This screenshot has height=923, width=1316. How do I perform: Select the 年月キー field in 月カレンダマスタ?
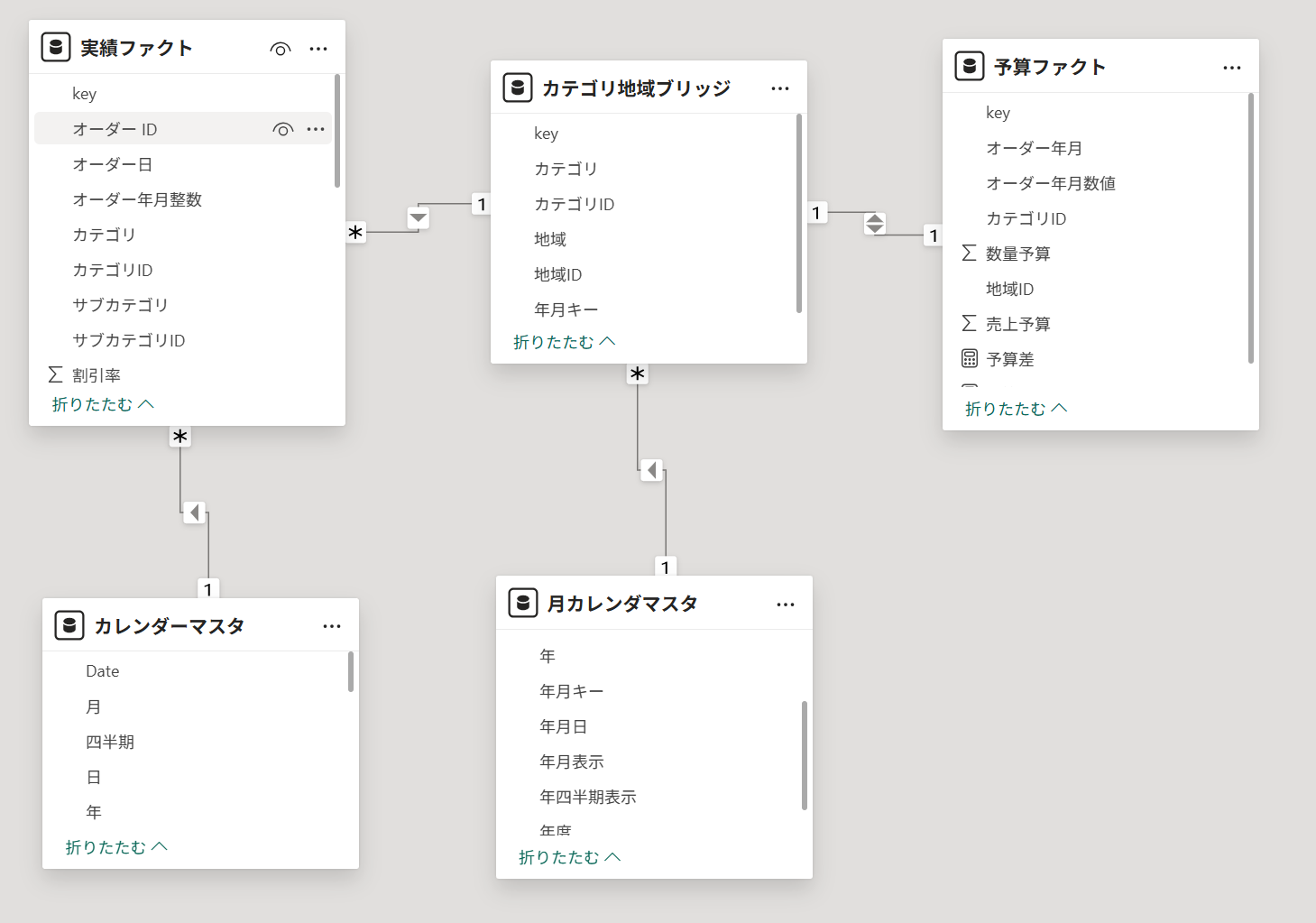[572, 691]
